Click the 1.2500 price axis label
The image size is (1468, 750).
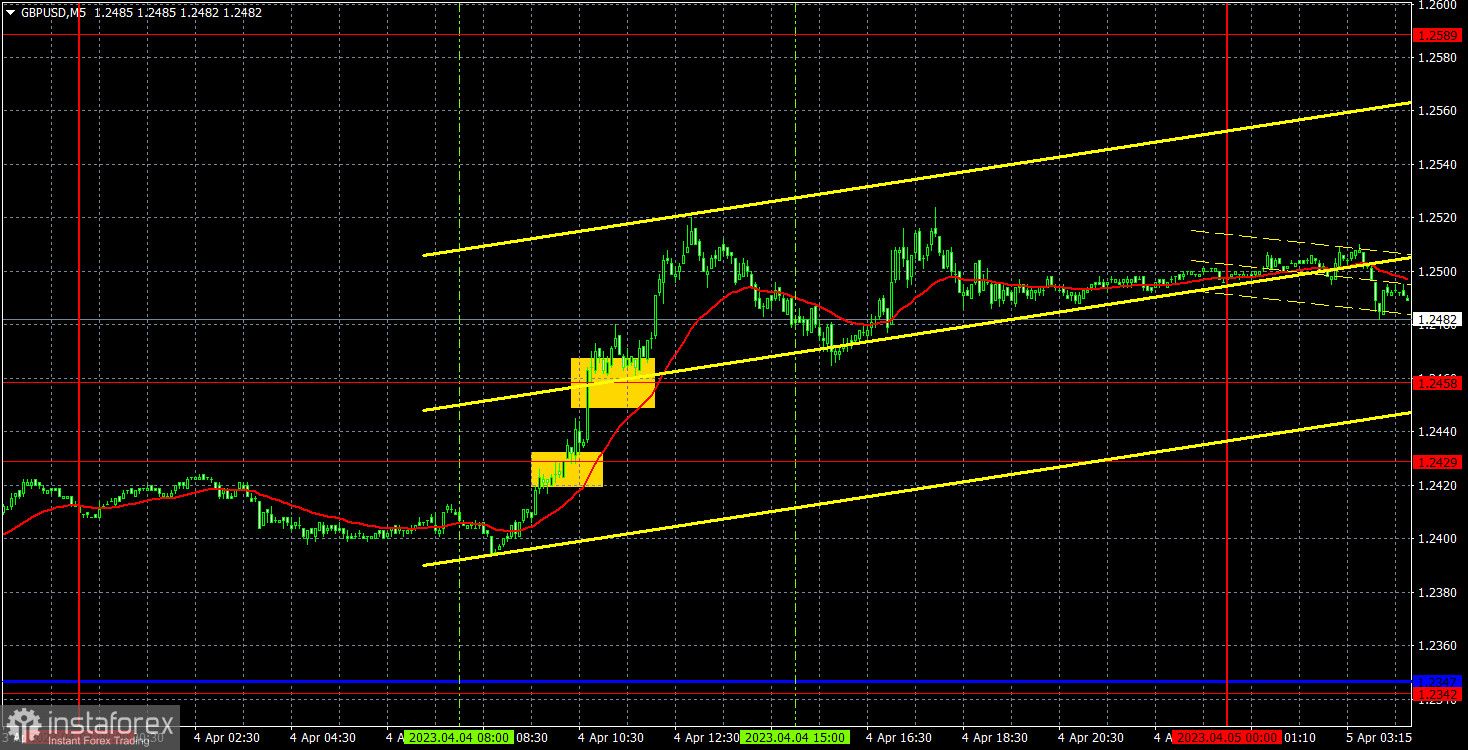[x=1436, y=272]
